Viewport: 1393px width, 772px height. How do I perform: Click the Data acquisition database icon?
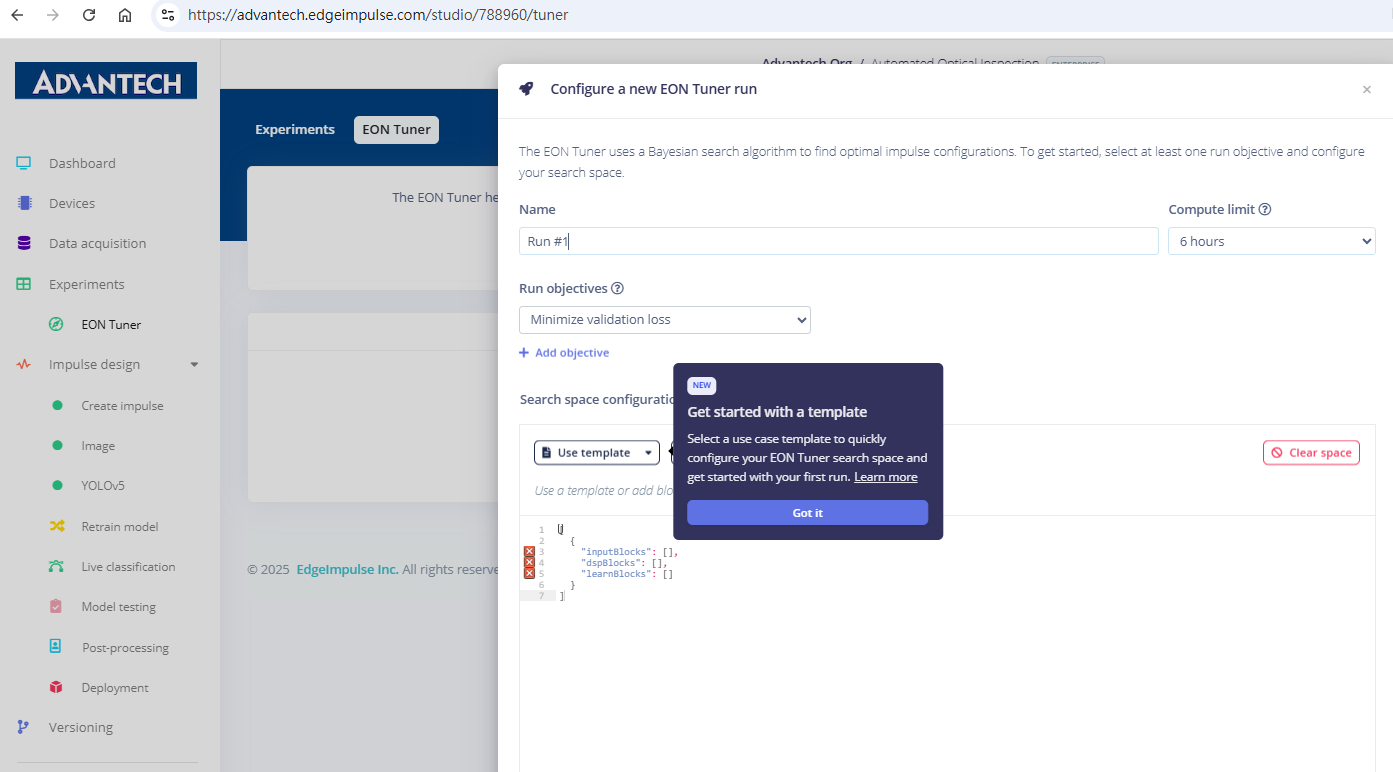click(24, 243)
